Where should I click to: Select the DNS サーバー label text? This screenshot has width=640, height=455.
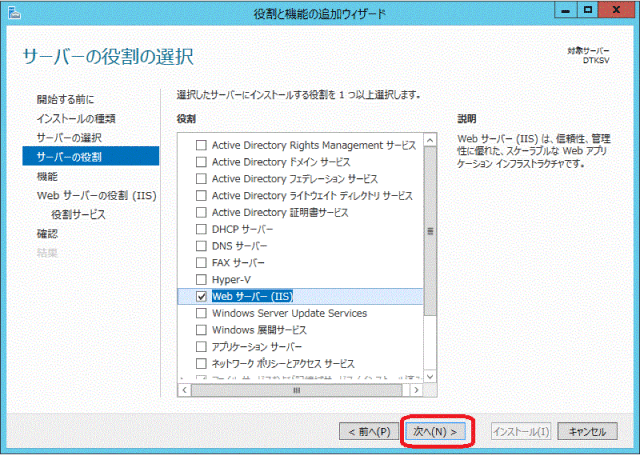pos(239,246)
